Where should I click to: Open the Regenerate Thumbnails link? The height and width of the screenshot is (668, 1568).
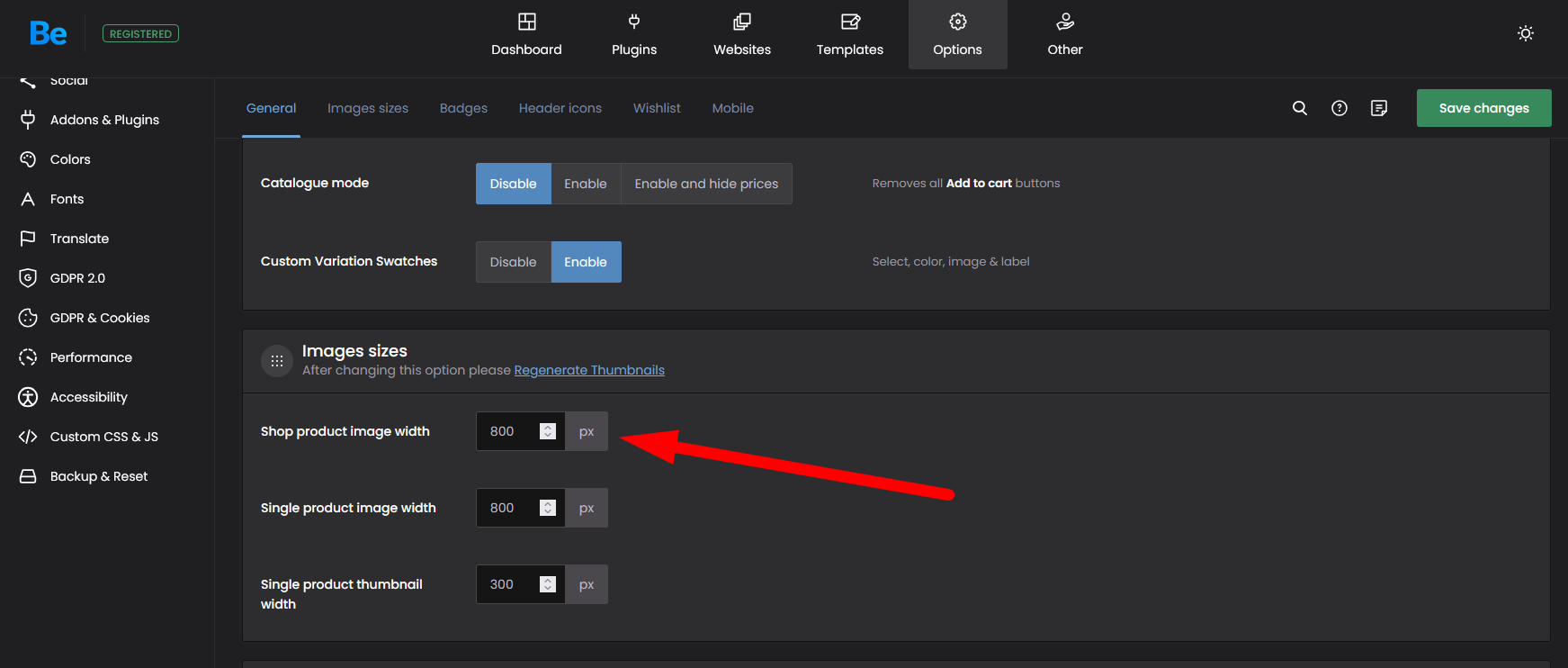point(588,370)
